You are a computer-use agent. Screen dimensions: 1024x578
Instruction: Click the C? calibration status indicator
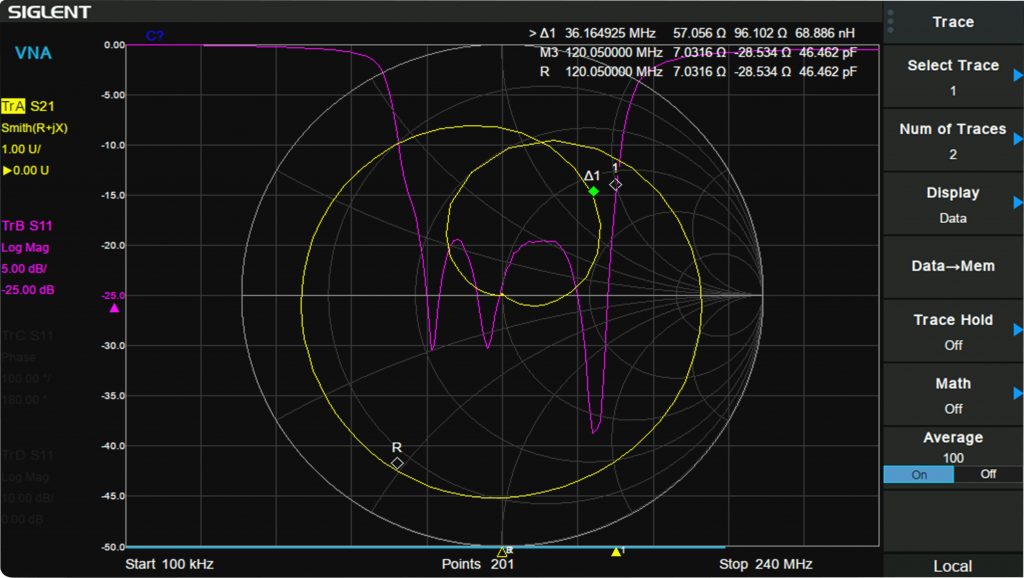(x=155, y=36)
